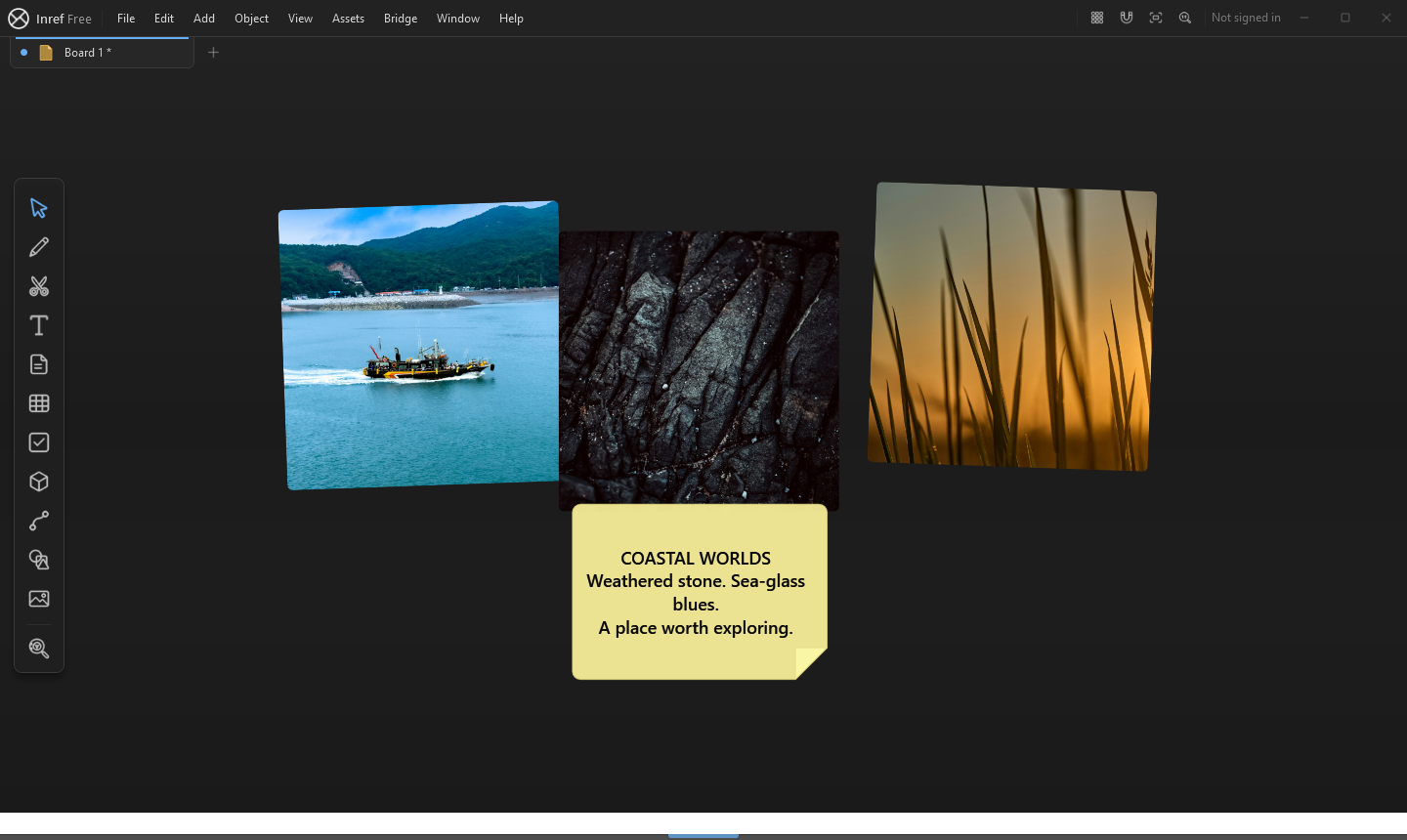Open the Add menu
Image resolution: width=1407 pixels, height=840 pixels.
(204, 19)
